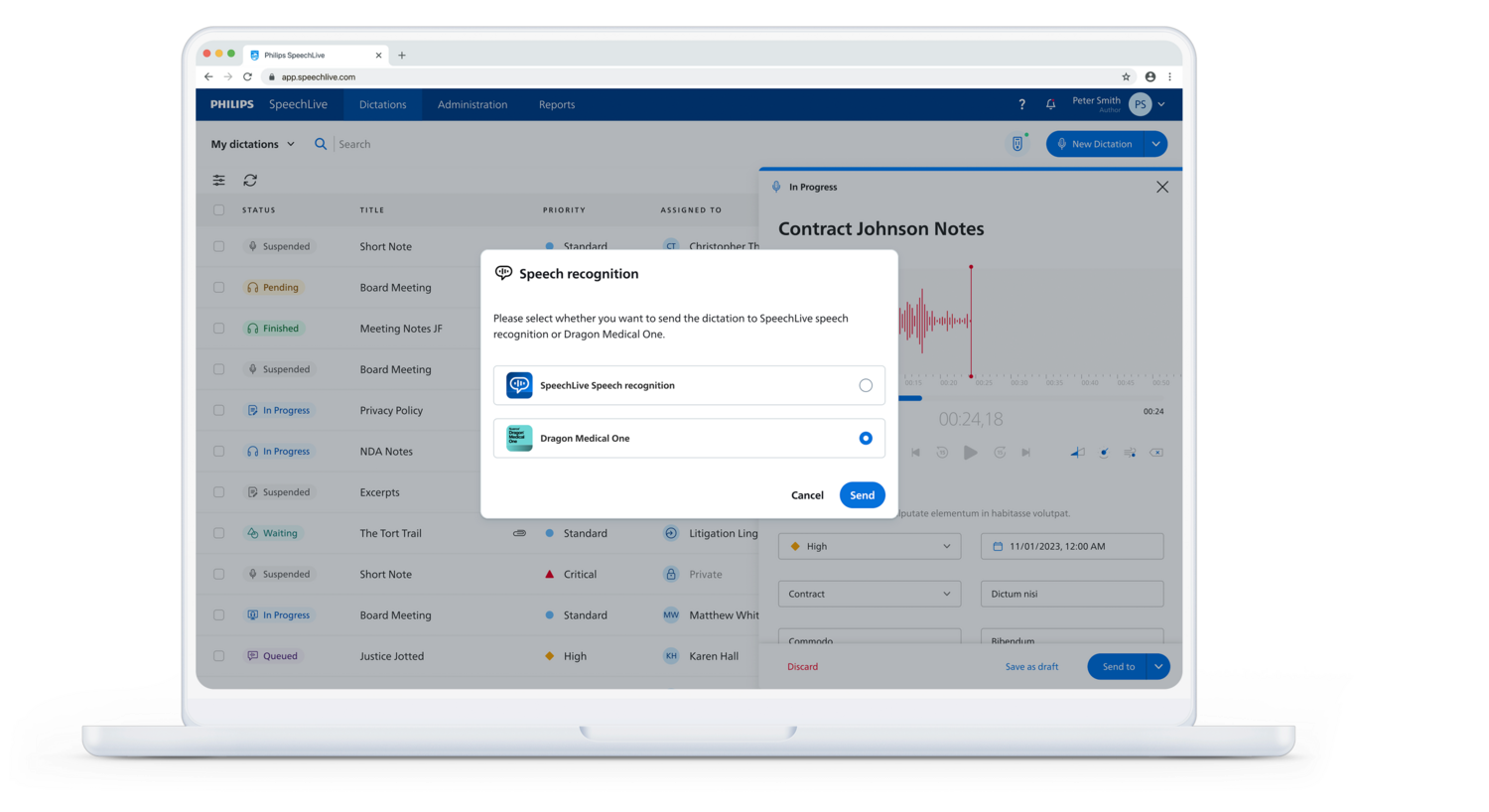1489x812 pixels.
Task: Select SpeechLive Speech recognition radio button
Action: coord(866,385)
